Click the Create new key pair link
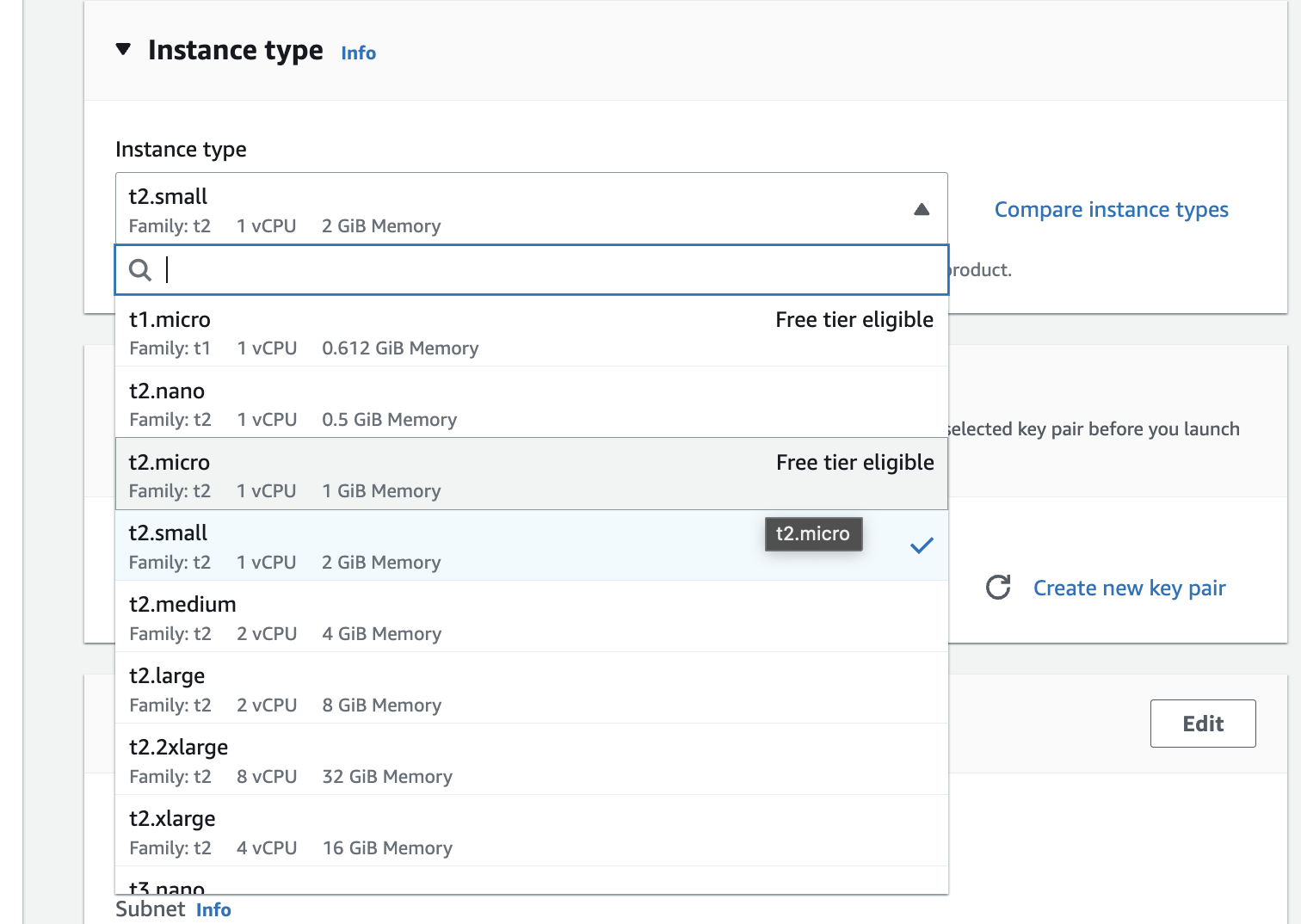The width and height of the screenshot is (1301, 924). [1129, 588]
